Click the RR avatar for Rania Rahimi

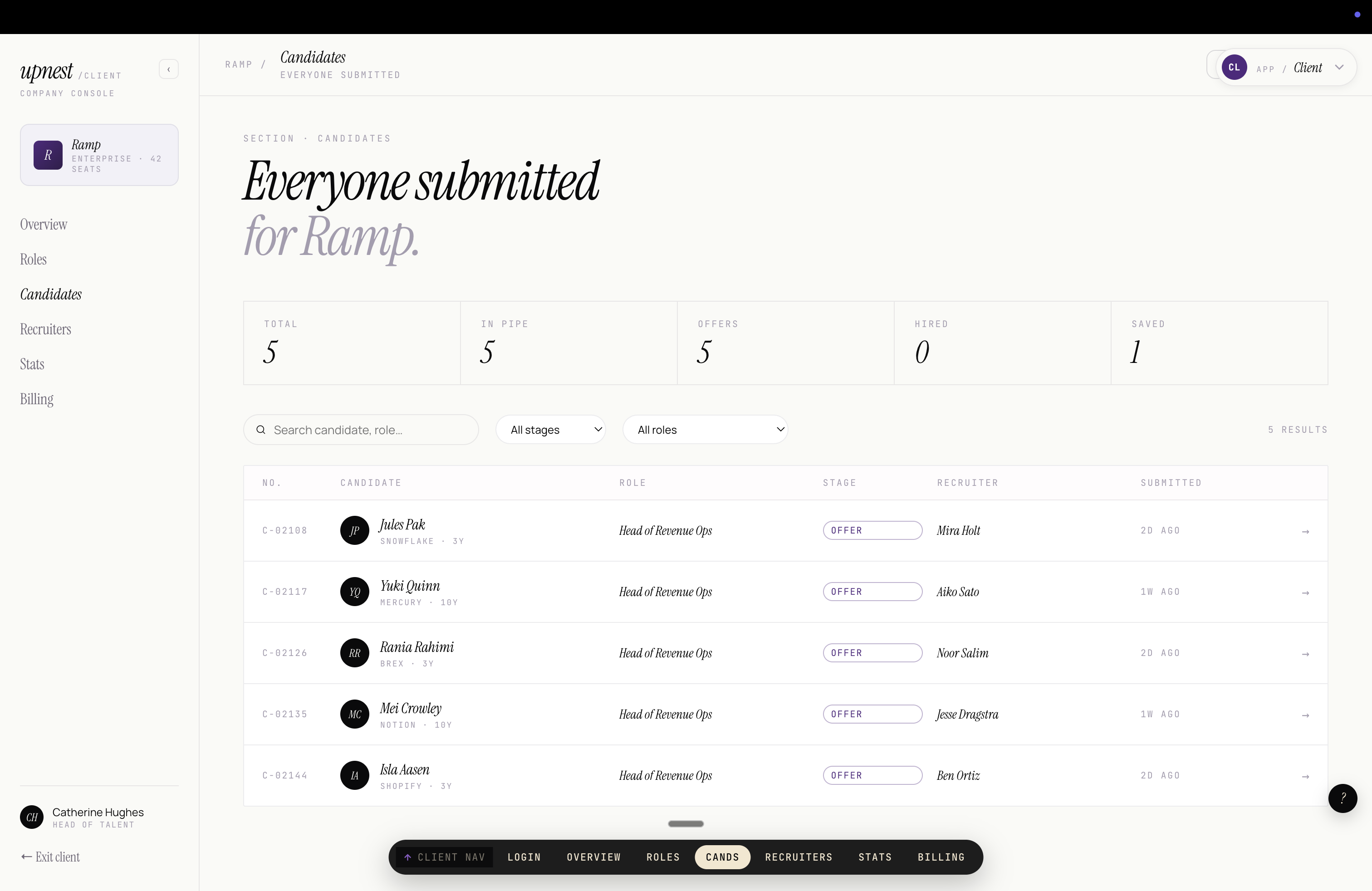[354, 653]
